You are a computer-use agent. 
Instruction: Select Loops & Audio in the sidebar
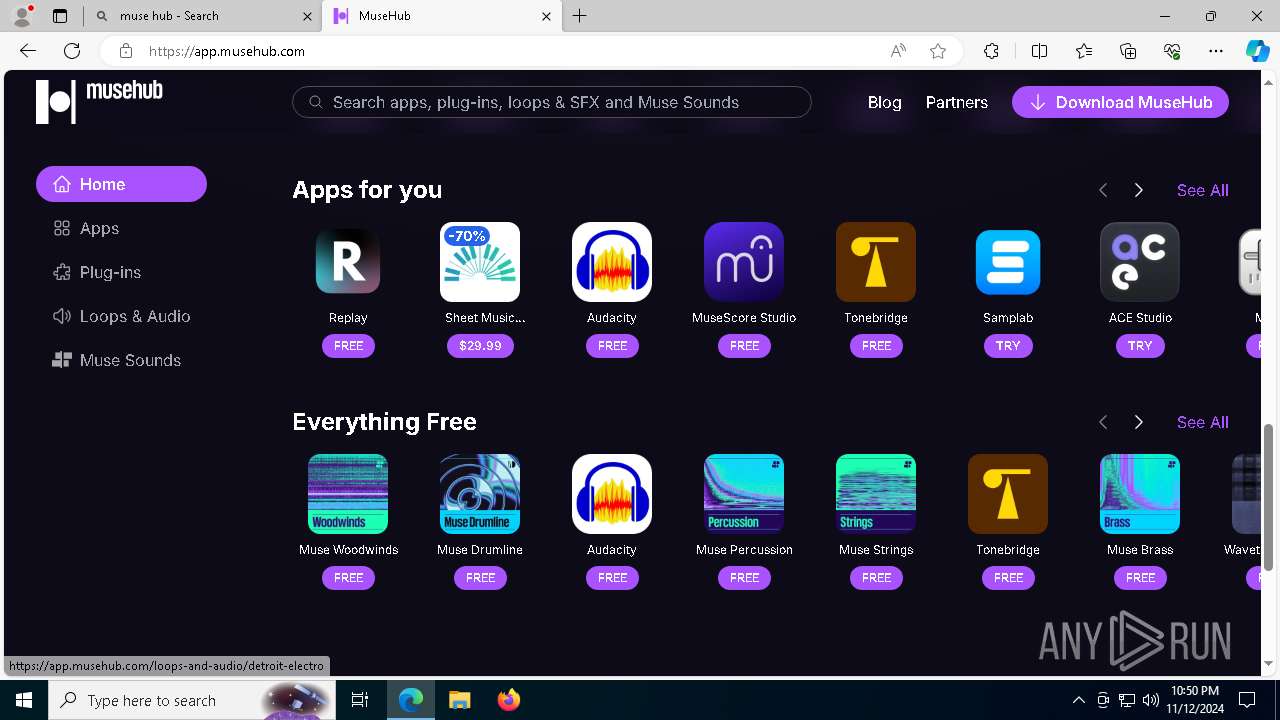(x=121, y=316)
